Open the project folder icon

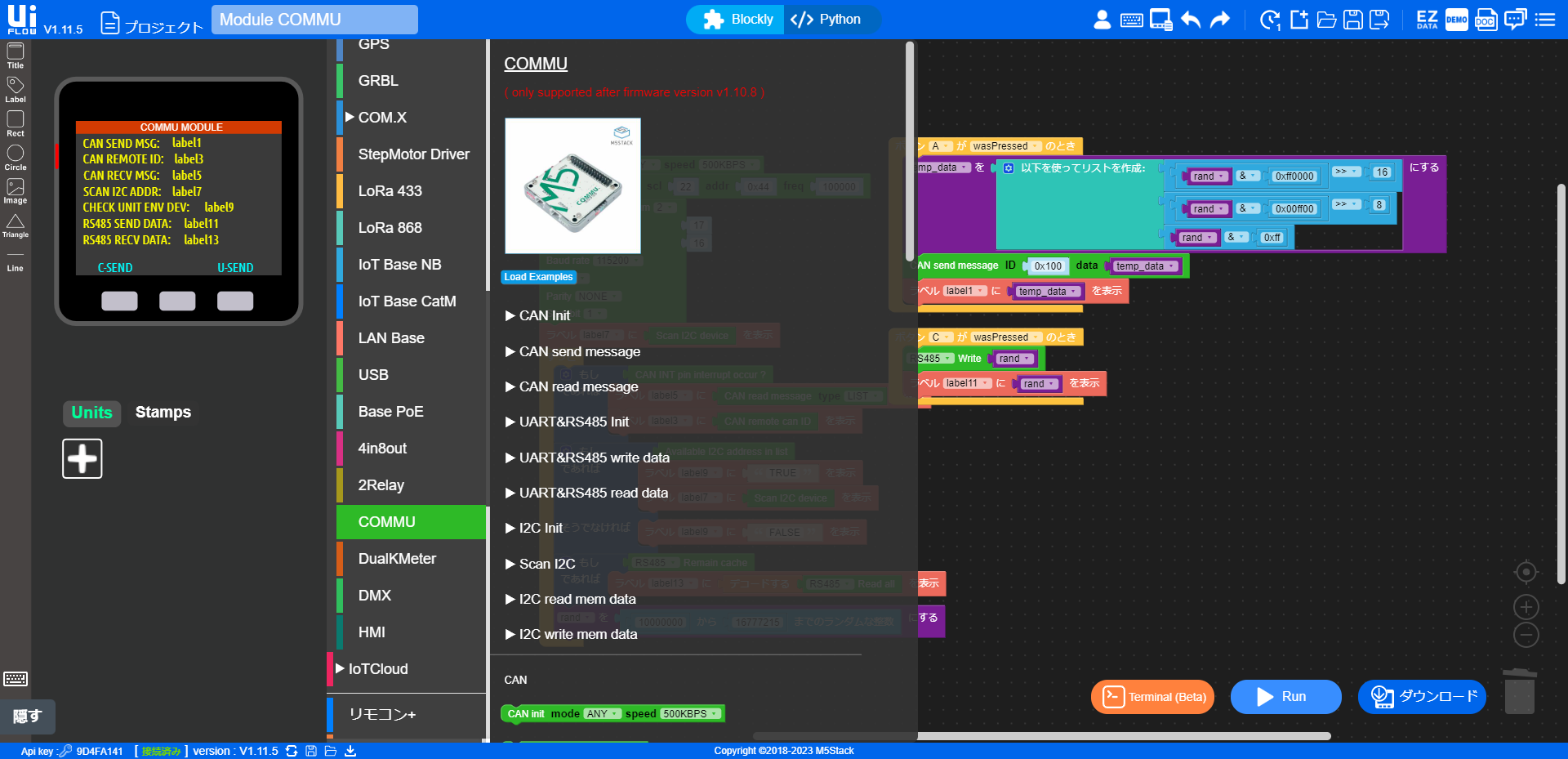click(x=1326, y=20)
